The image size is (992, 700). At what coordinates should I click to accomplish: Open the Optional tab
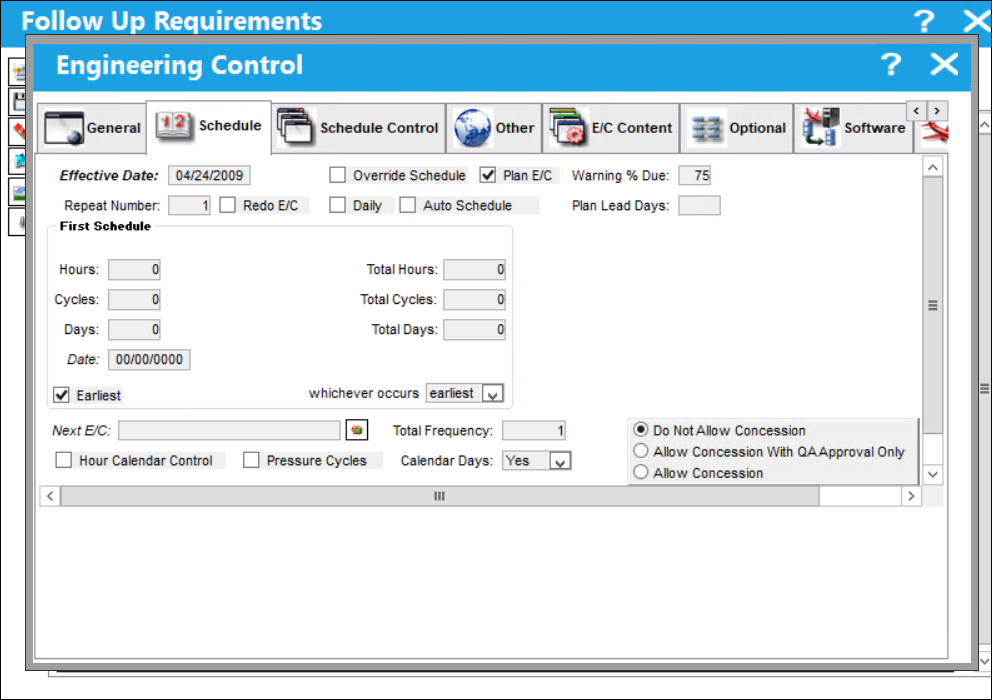737,128
